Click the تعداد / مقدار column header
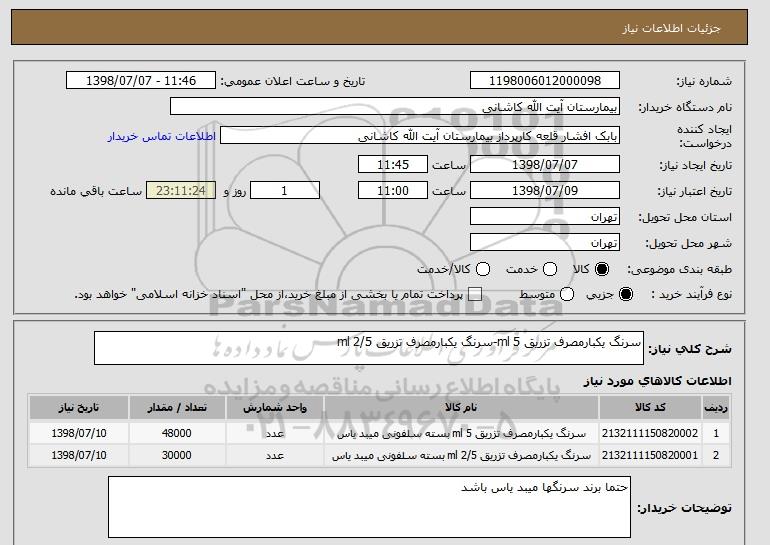The image size is (770, 545). coord(177,408)
